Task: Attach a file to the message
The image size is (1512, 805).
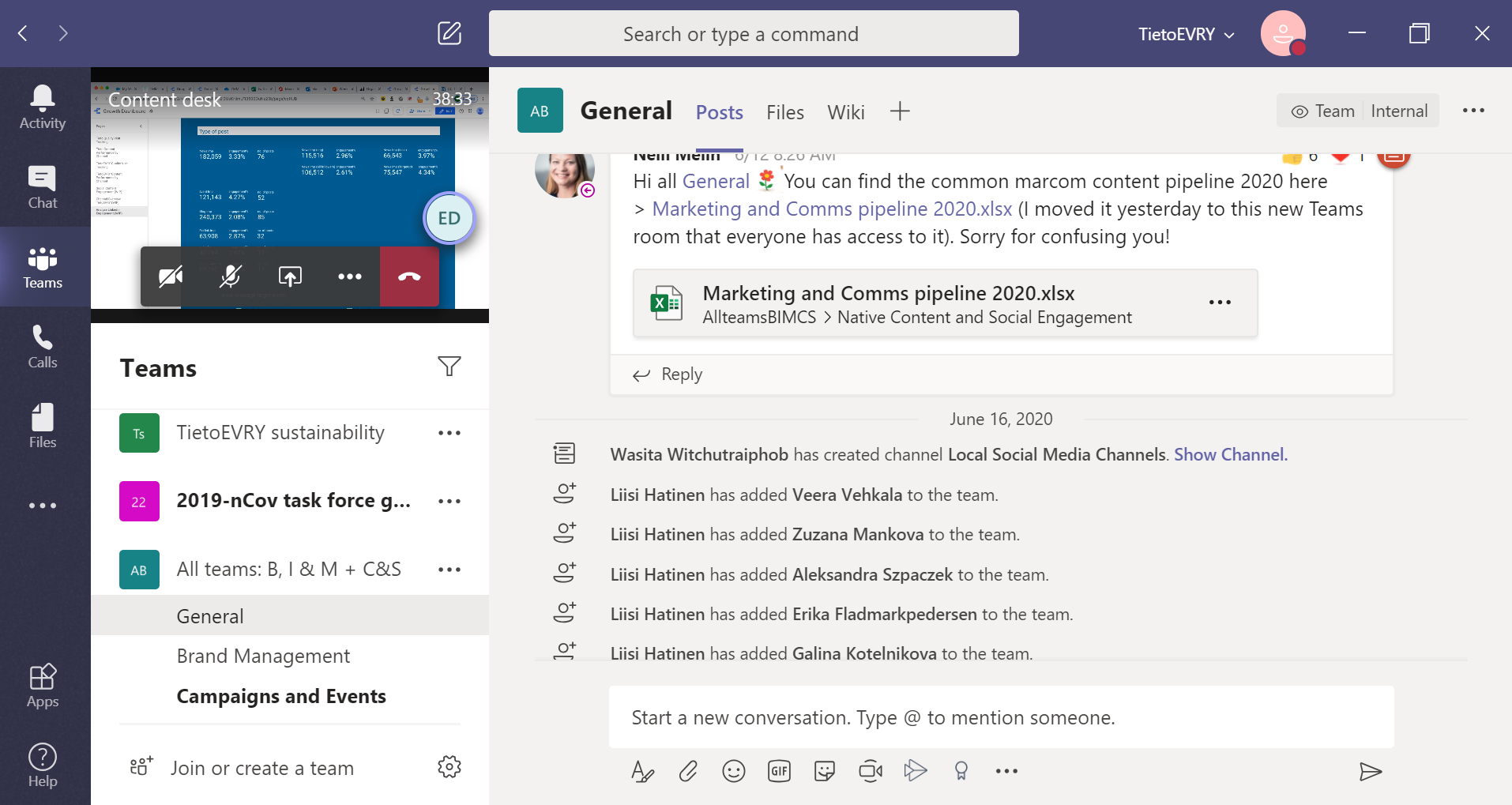Action: click(x=688, y=771)
